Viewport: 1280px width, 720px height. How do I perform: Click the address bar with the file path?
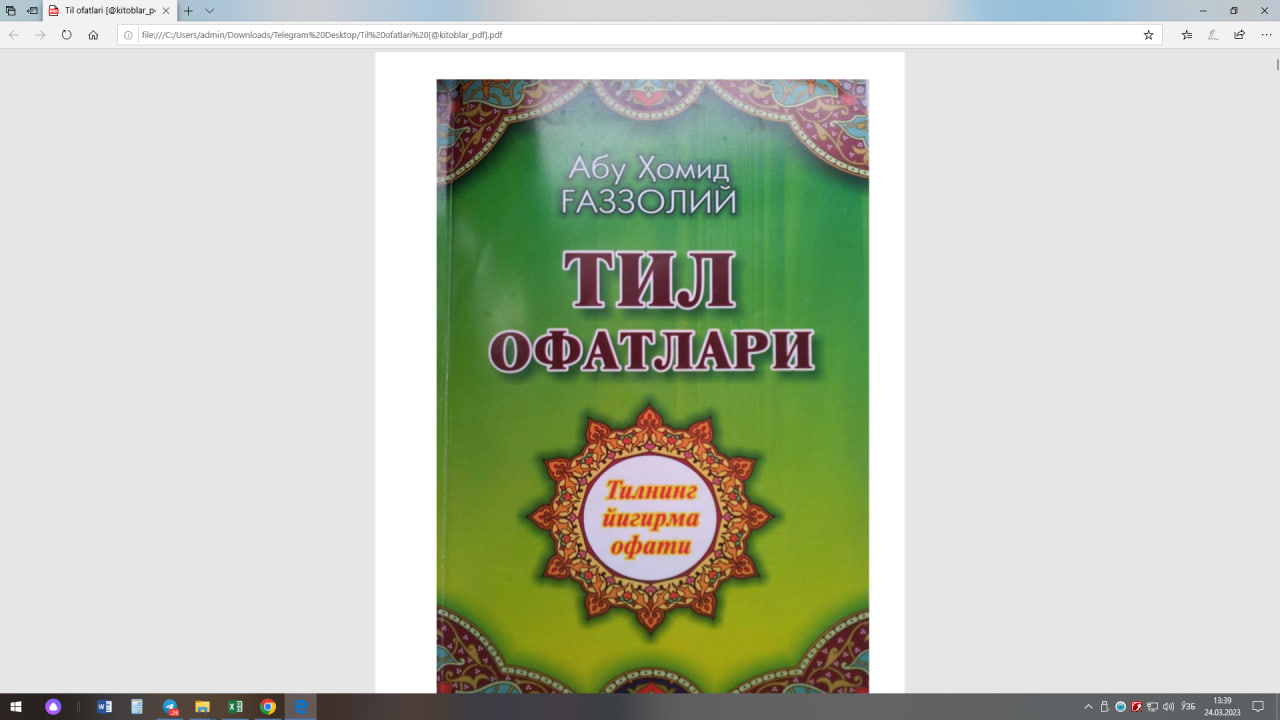(640, 34)
